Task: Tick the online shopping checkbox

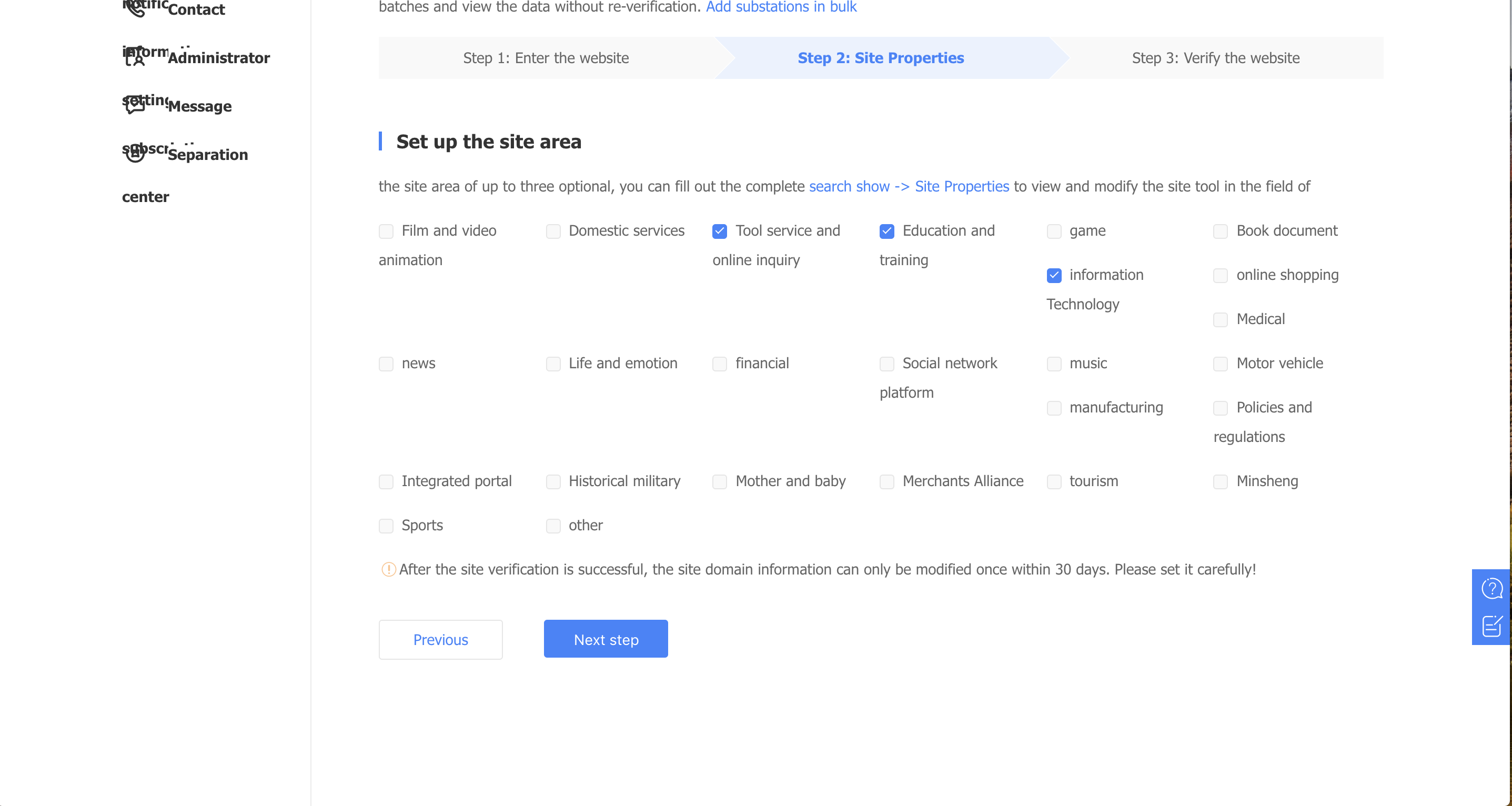Action: pyautogui.click(x=1221, y=275)
